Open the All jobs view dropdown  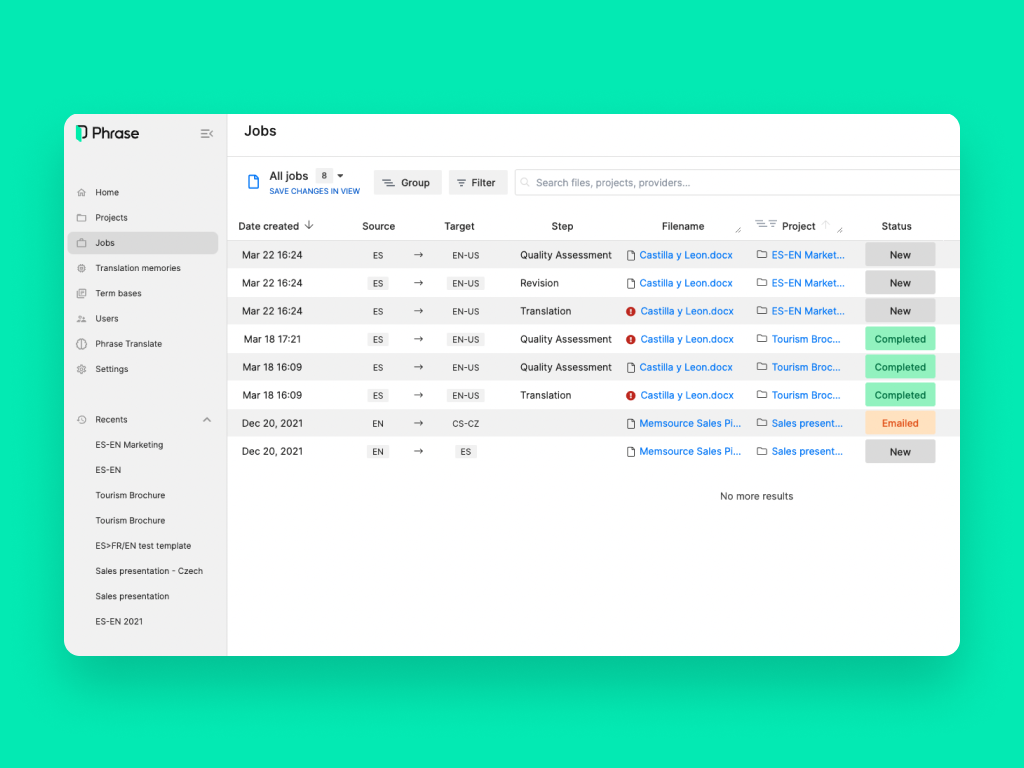(340, 176)
